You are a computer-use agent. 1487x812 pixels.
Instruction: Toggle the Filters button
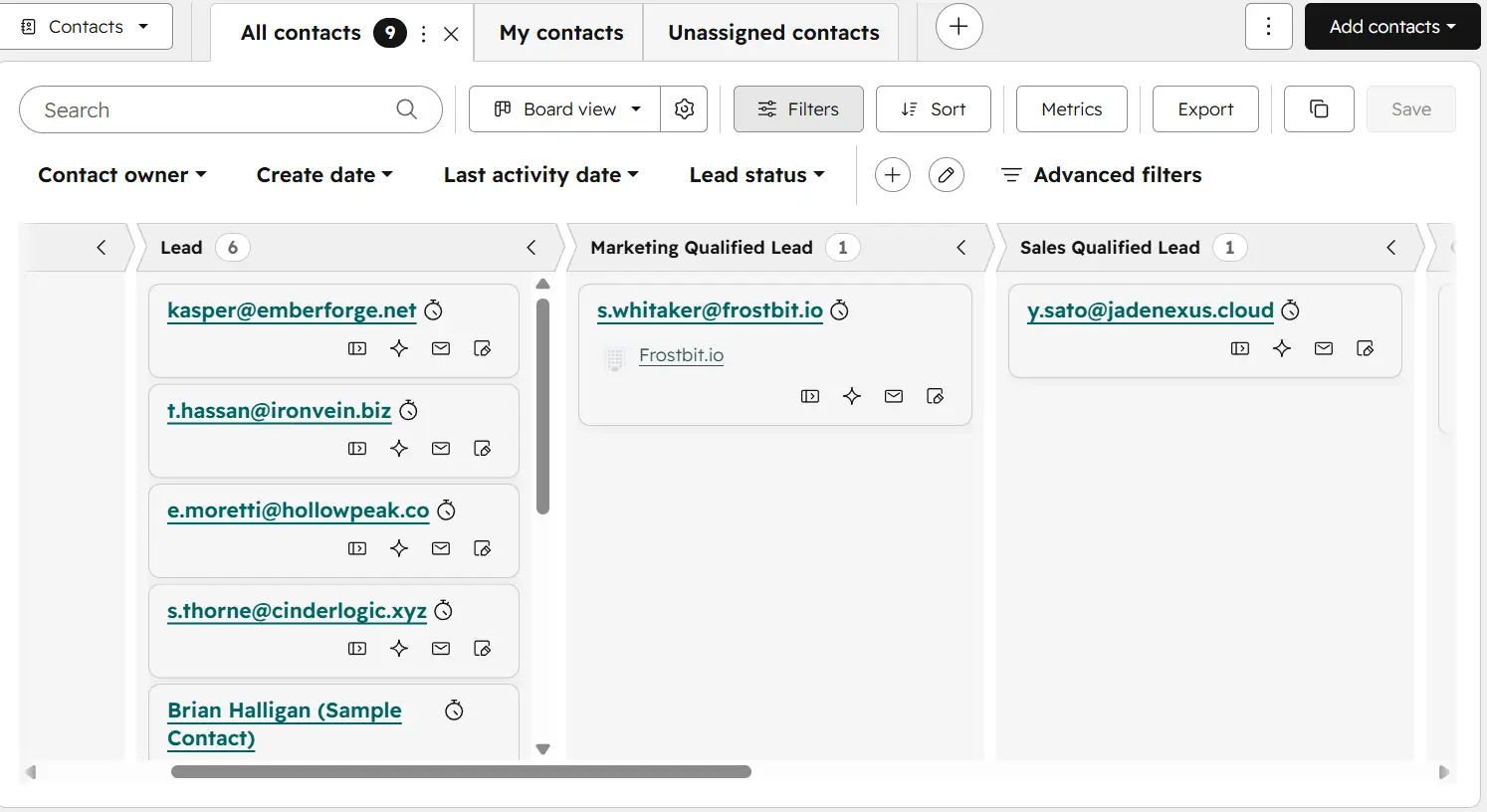[x=798, y=109]
